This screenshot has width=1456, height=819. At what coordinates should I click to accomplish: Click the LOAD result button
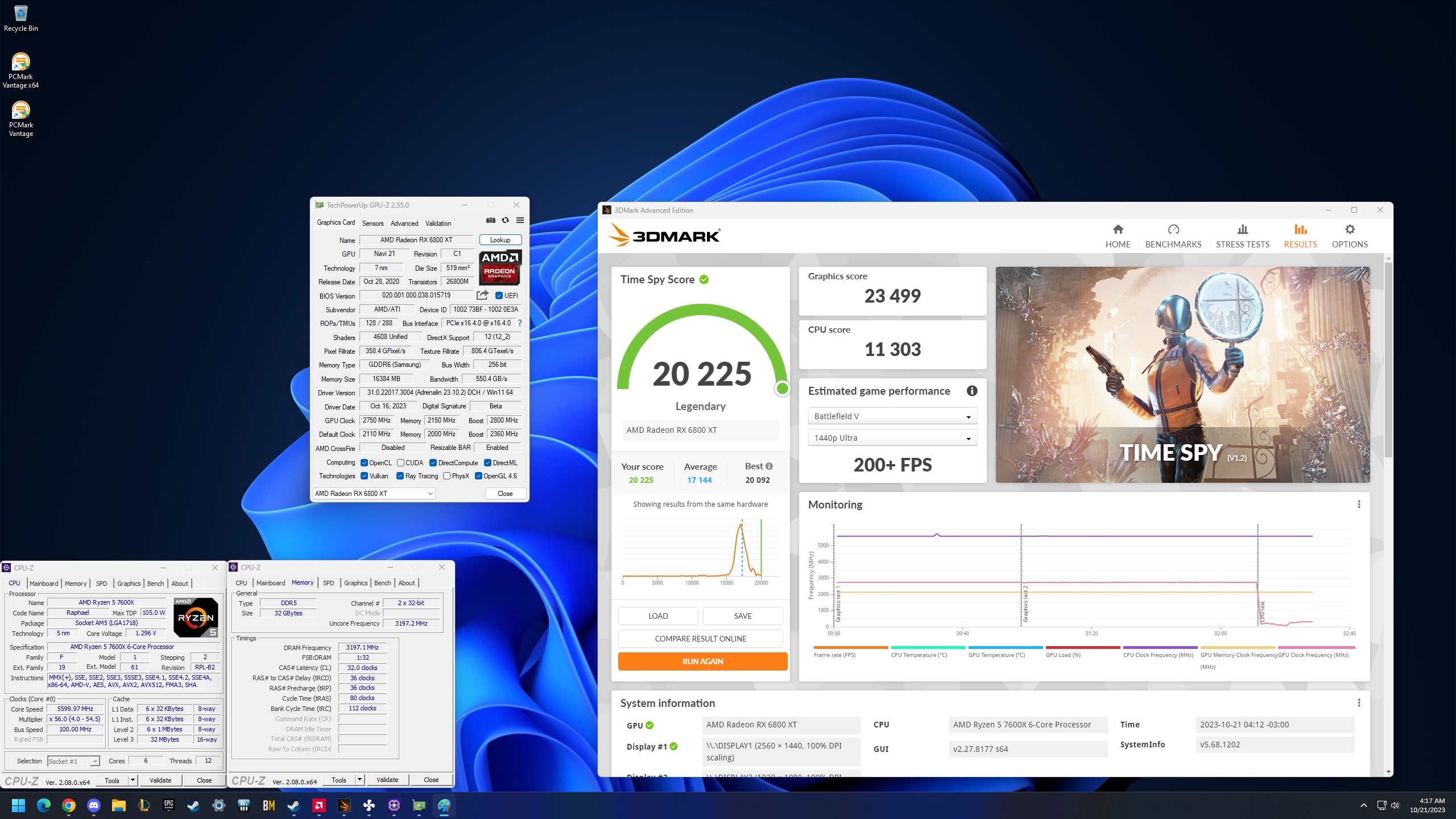tap(658, 616)
